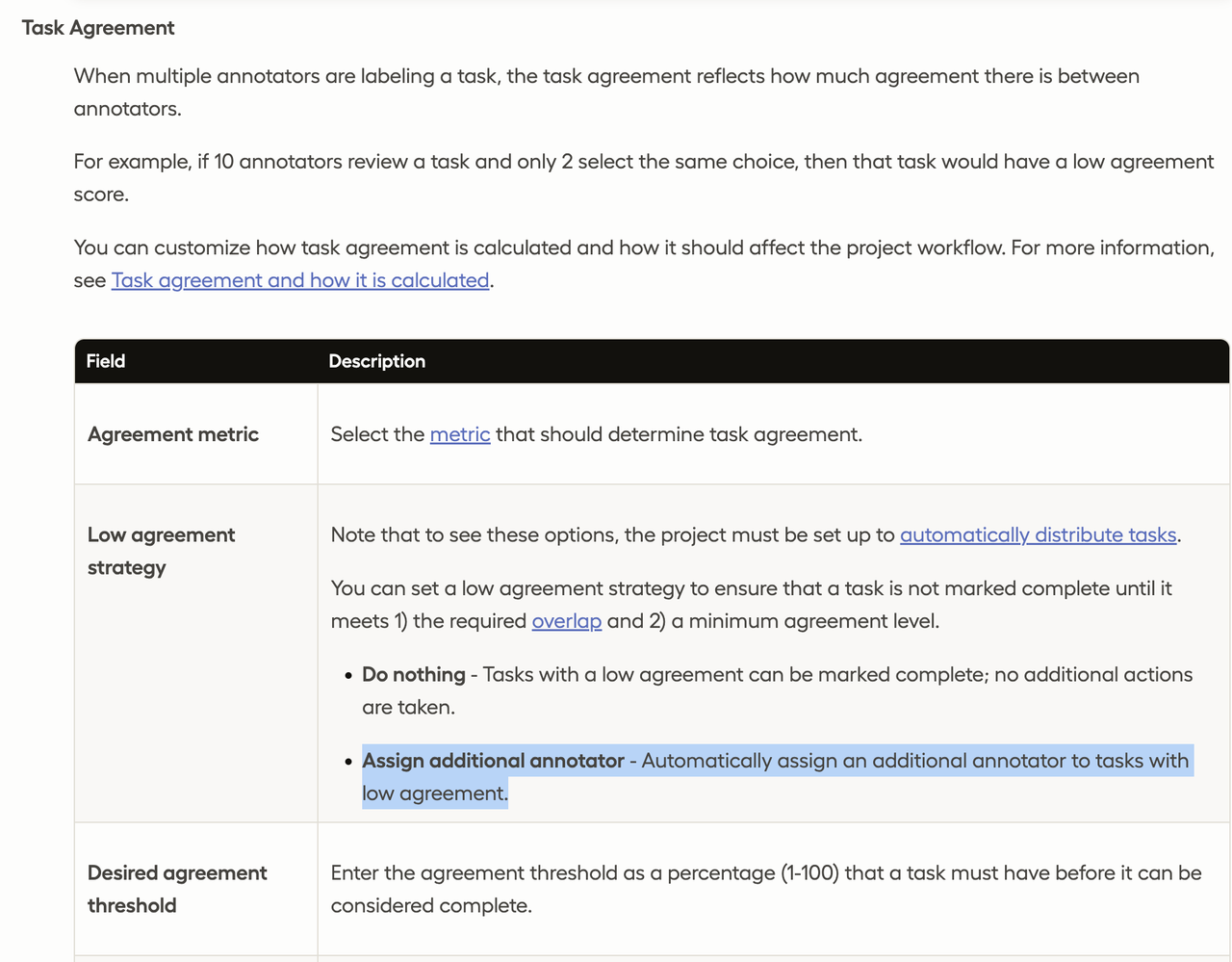Click the 'Field' table column header

[106, 361]
